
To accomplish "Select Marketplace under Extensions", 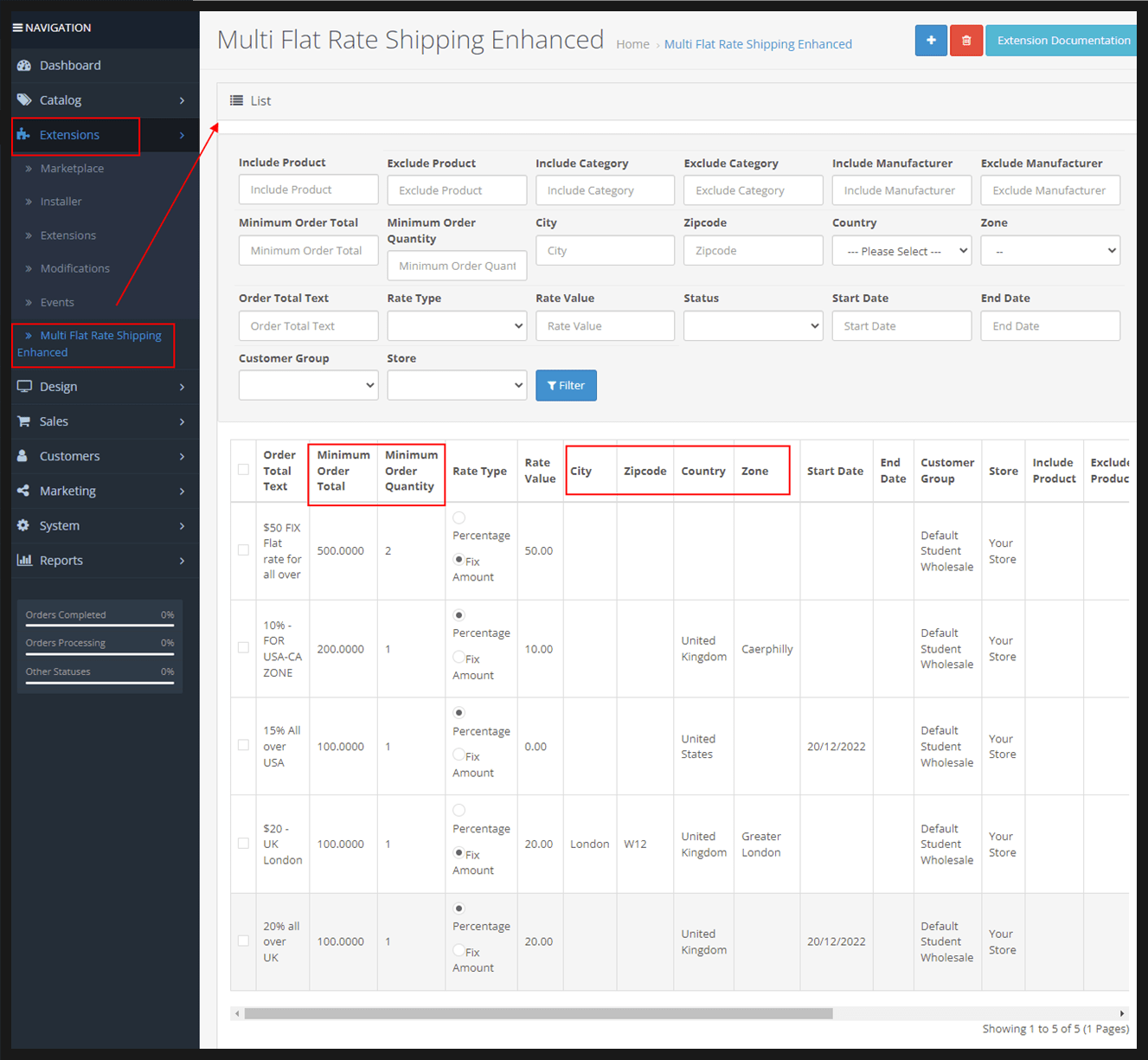I will [x=72, y=168].
